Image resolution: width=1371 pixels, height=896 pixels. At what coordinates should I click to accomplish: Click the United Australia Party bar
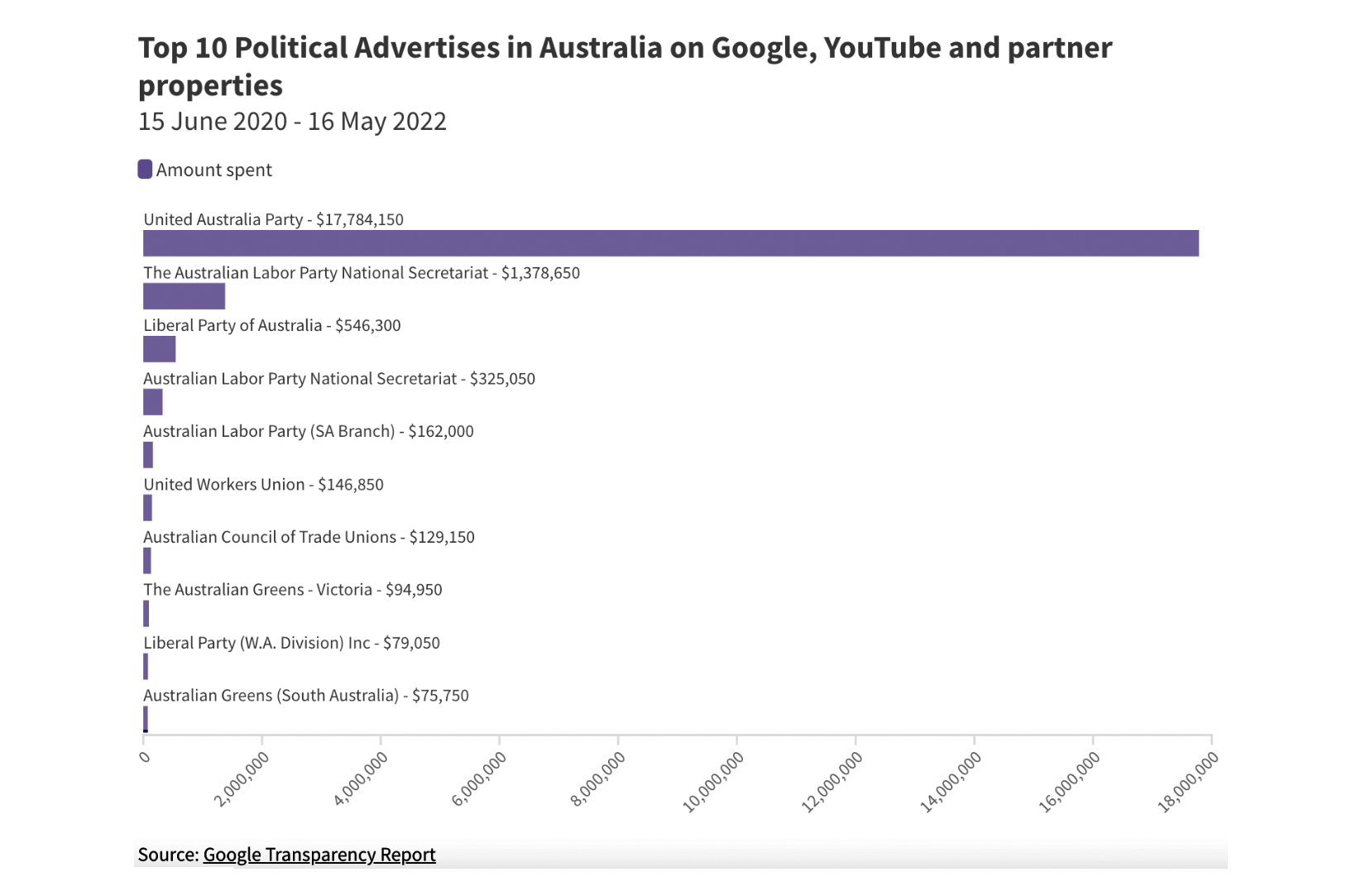click(670, 243)
